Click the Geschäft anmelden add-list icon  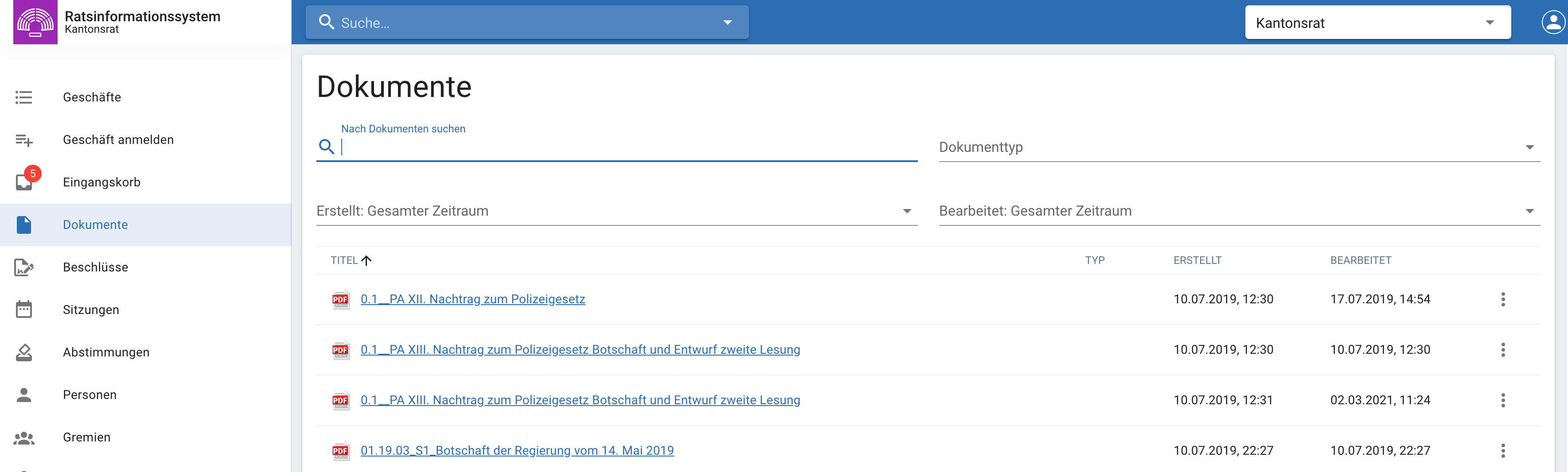point(24,140)
